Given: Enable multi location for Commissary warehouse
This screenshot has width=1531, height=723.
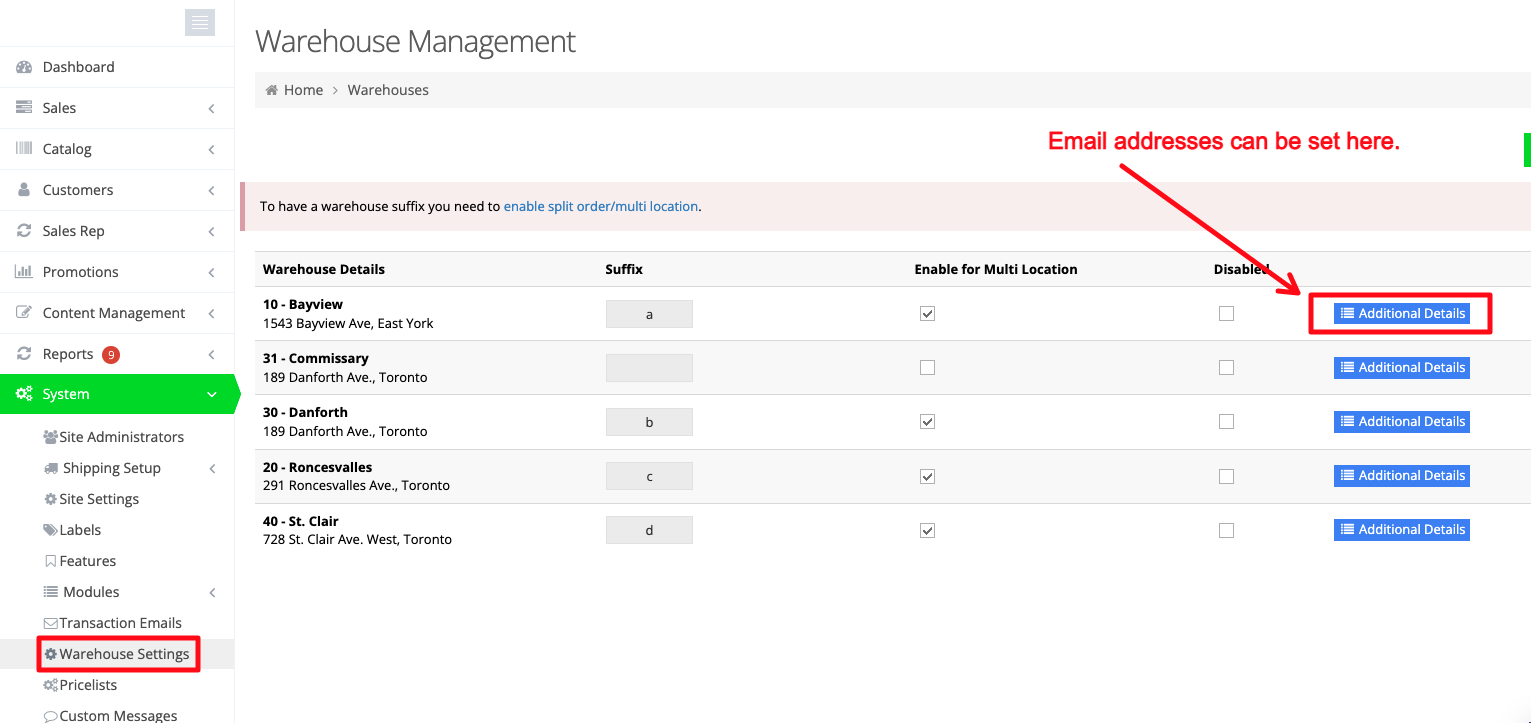Looking at the screenshot, I should pos(927,367).
